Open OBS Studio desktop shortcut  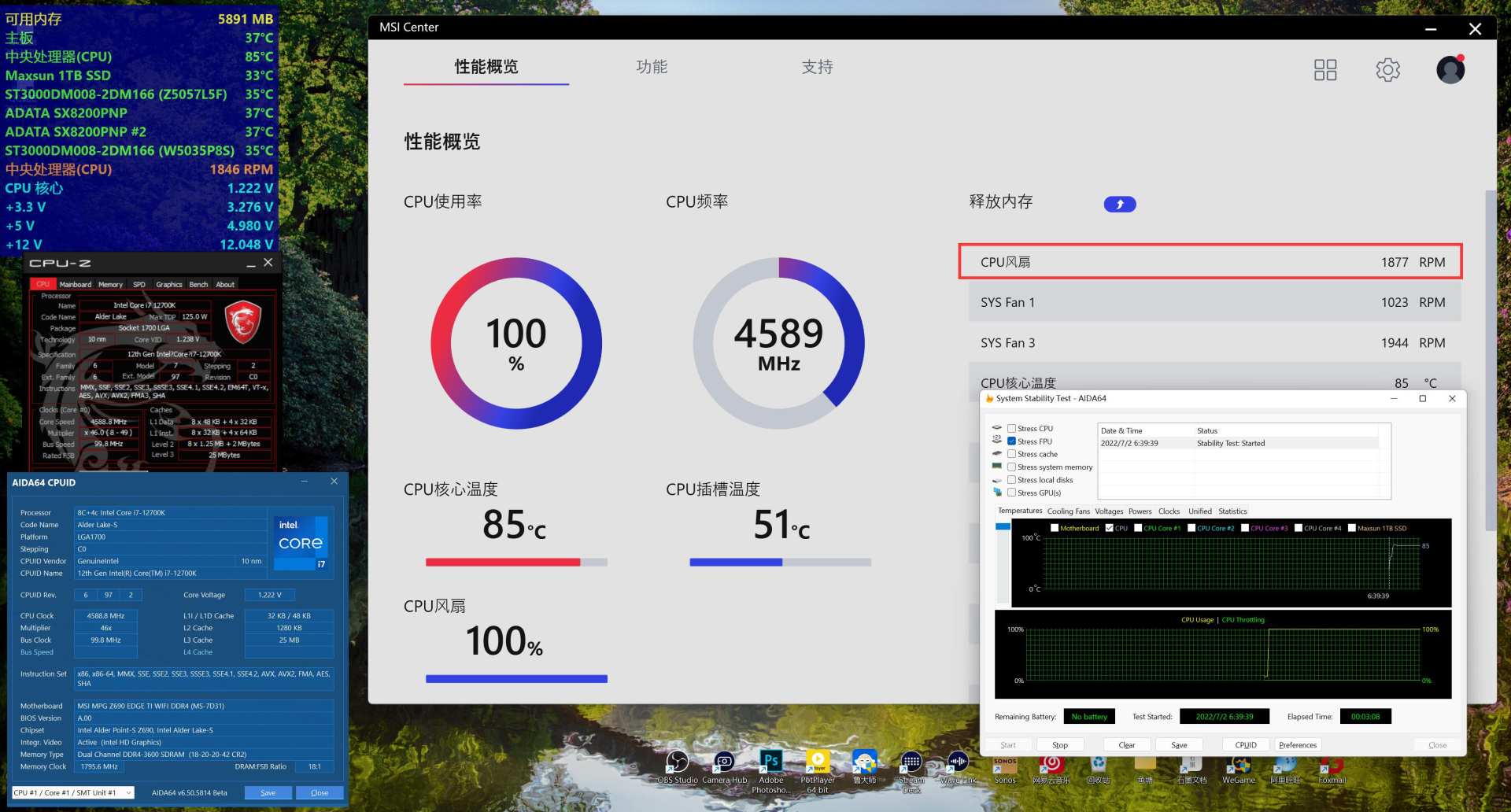(677, 763)
